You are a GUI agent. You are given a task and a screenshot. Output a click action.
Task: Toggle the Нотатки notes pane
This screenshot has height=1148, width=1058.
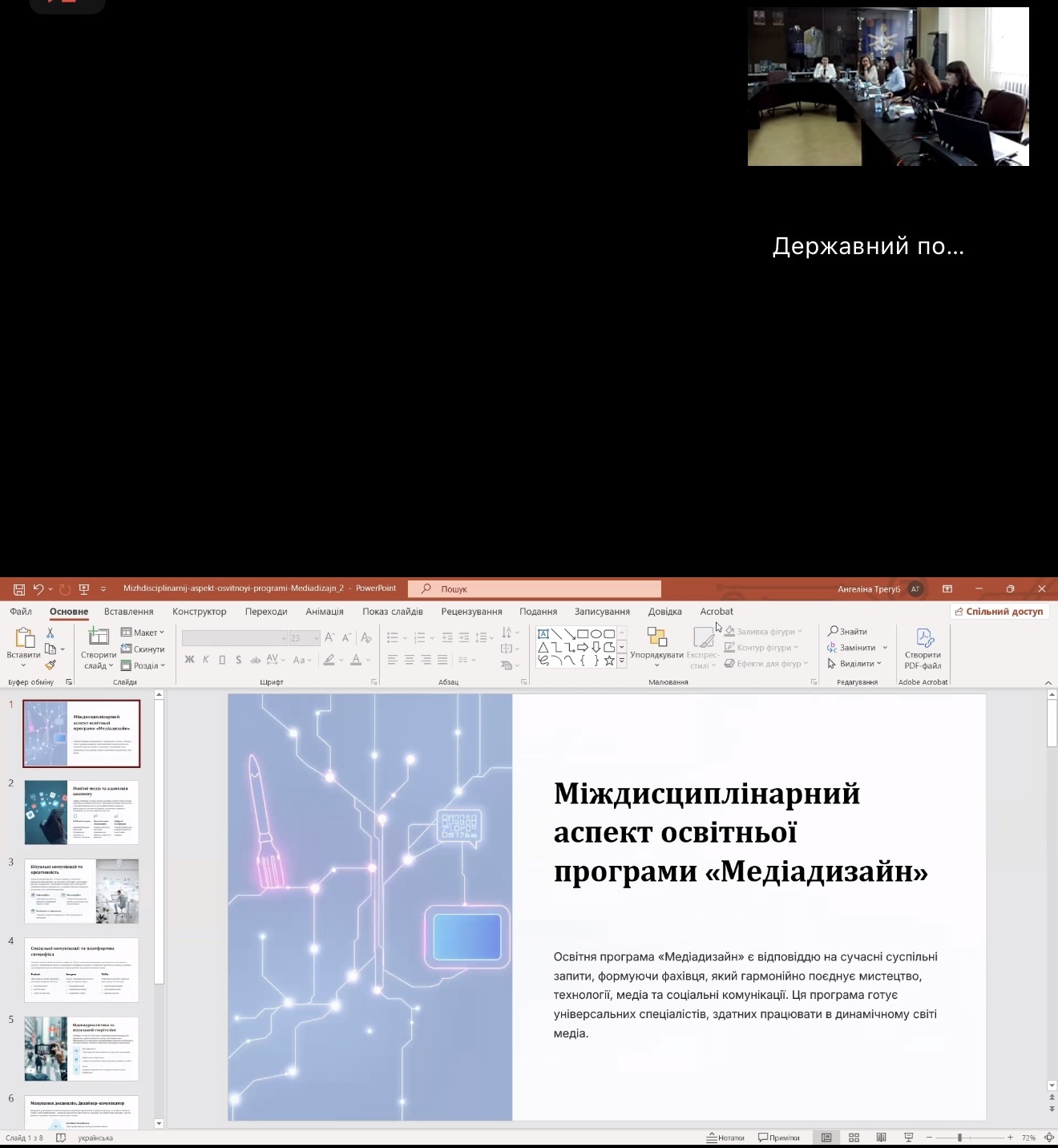[x=725, y=1138]
